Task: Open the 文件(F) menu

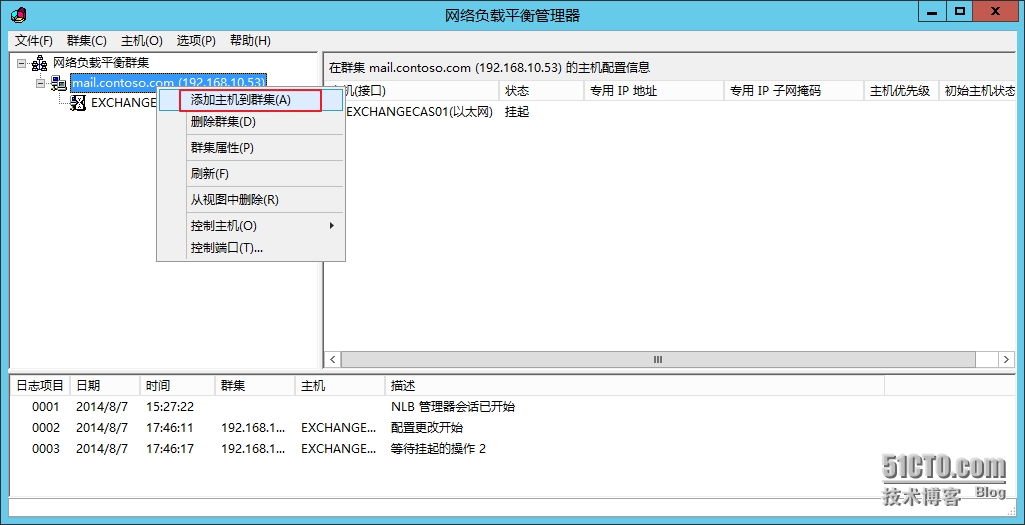Action: [x=33, y=41]
